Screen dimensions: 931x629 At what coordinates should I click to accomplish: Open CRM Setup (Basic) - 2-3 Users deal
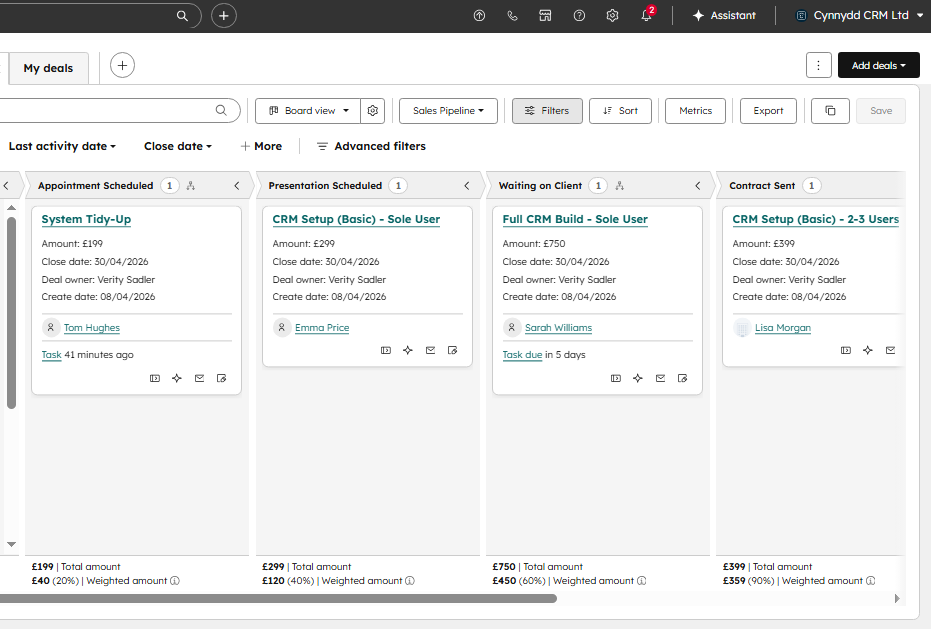tap(816, 219)
